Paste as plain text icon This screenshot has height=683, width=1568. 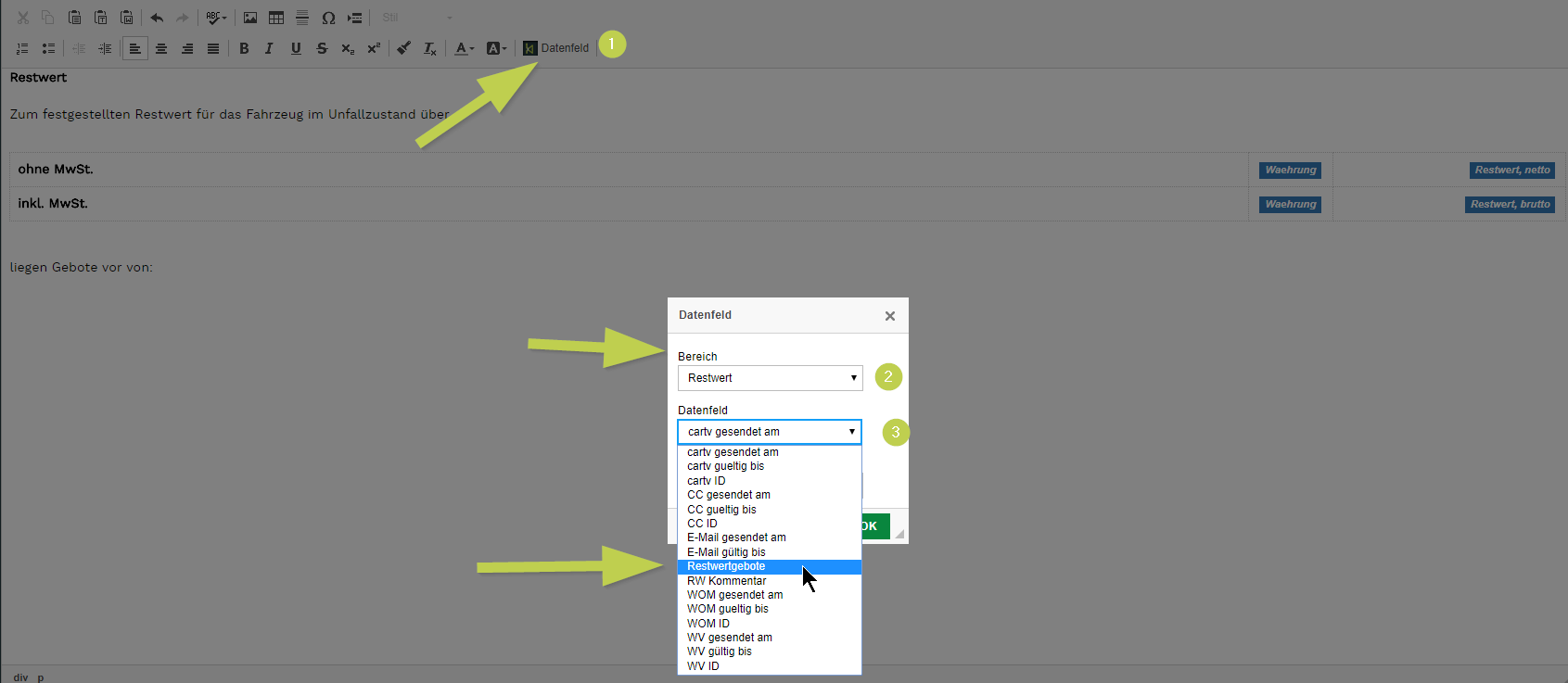pos(100,18)
